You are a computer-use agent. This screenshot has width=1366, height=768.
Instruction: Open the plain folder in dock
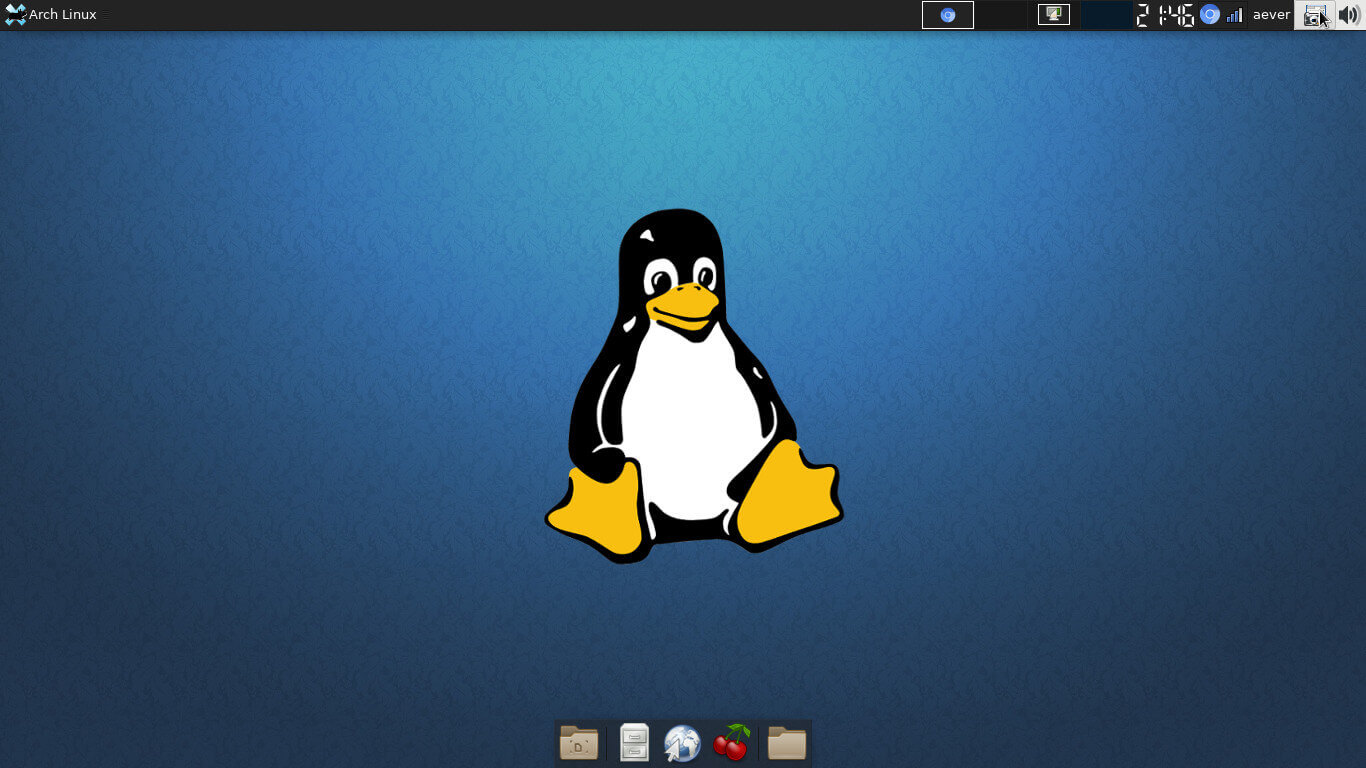pos(787,743)
